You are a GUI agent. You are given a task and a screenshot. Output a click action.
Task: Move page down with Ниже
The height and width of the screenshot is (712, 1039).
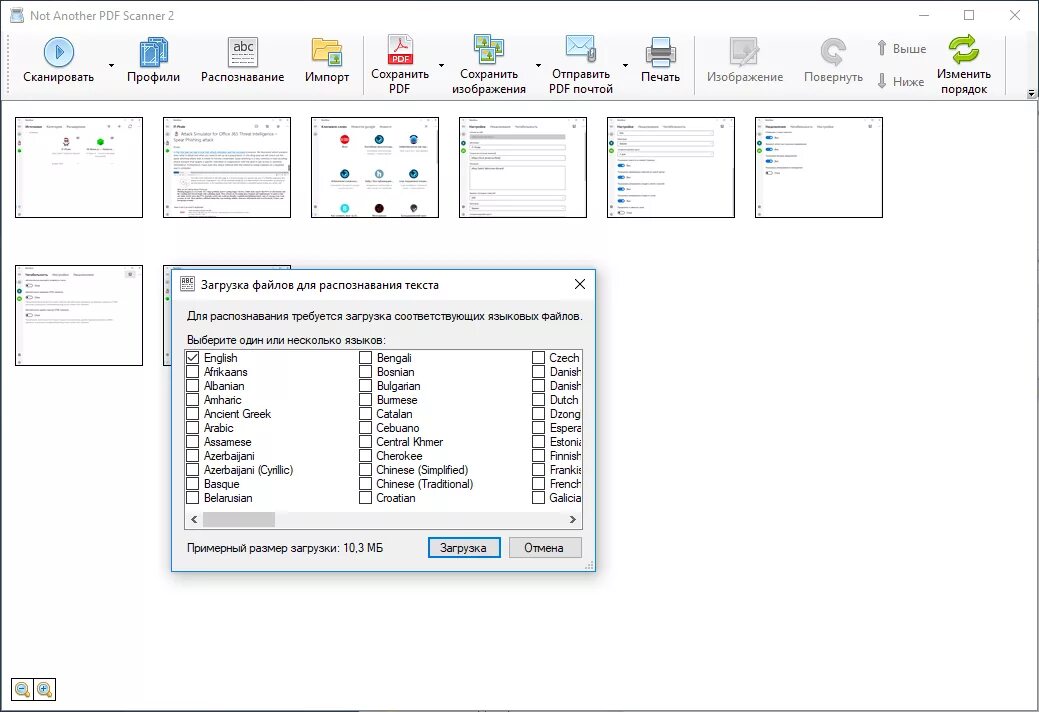pos(901,81)
